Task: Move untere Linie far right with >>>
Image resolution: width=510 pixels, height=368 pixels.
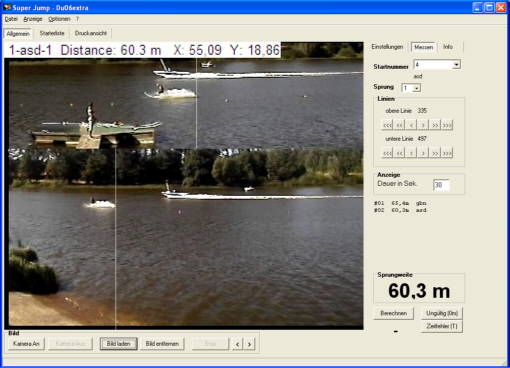Action: [447, 153]
